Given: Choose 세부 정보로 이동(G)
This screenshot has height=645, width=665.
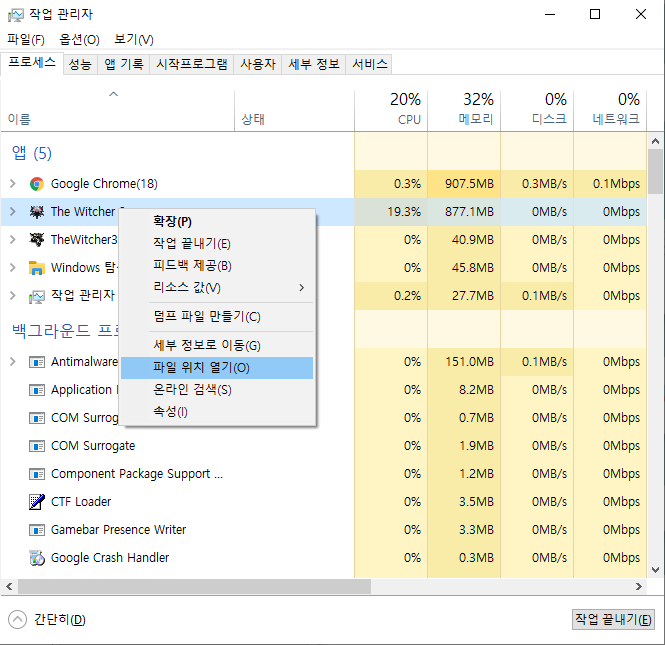Looking at the screenshot, I should 217,345.
